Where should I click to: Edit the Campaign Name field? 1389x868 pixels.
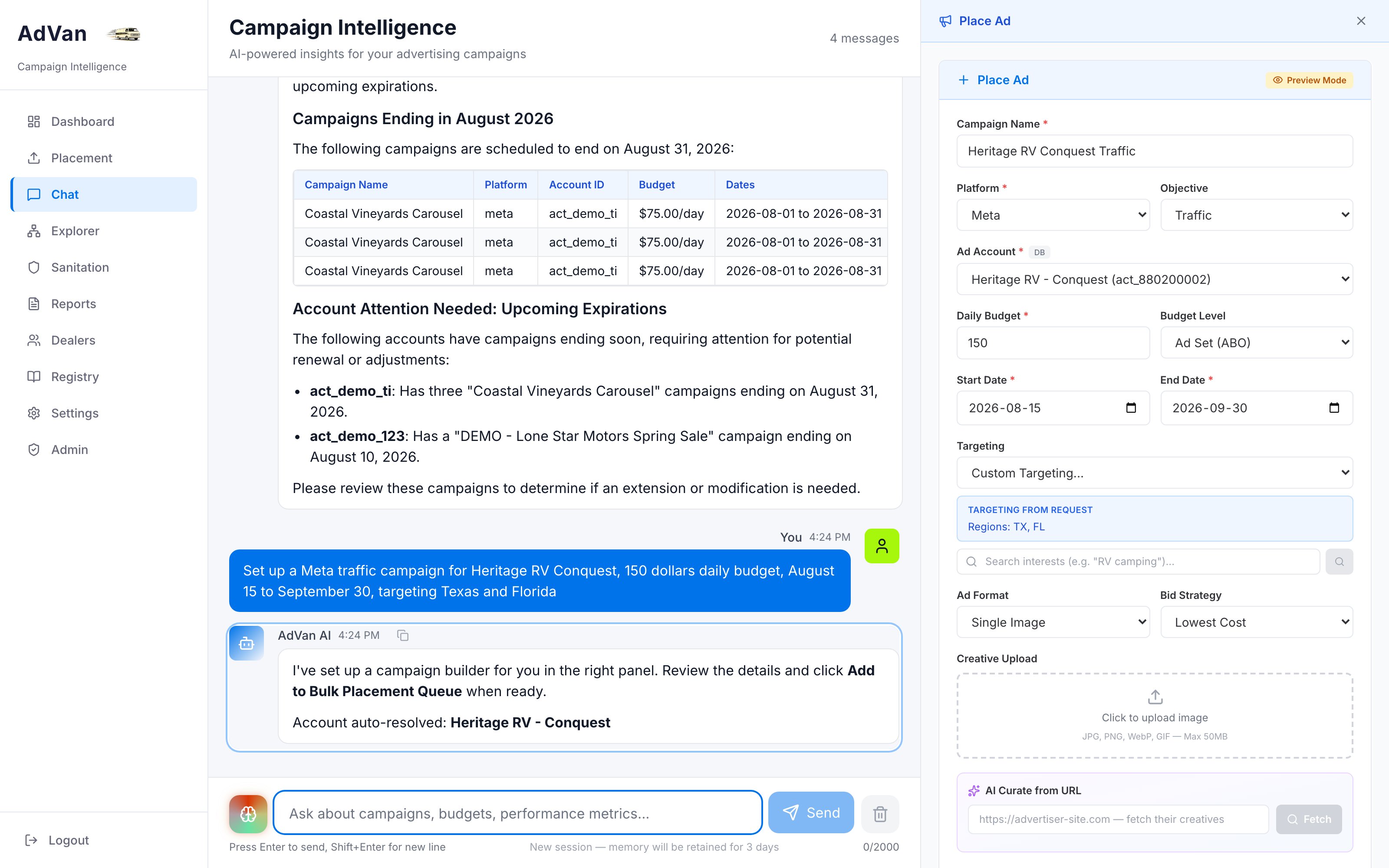pyautogui.click(x=1154, y=151)
